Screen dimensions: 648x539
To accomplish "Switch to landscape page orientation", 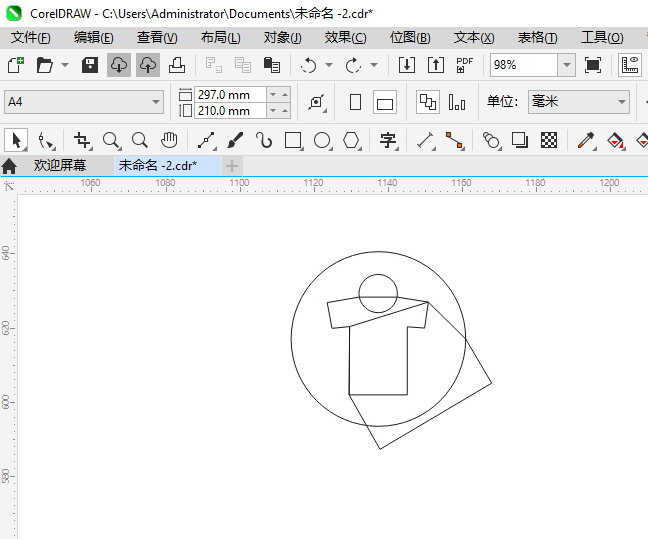I will pos(385,102).
